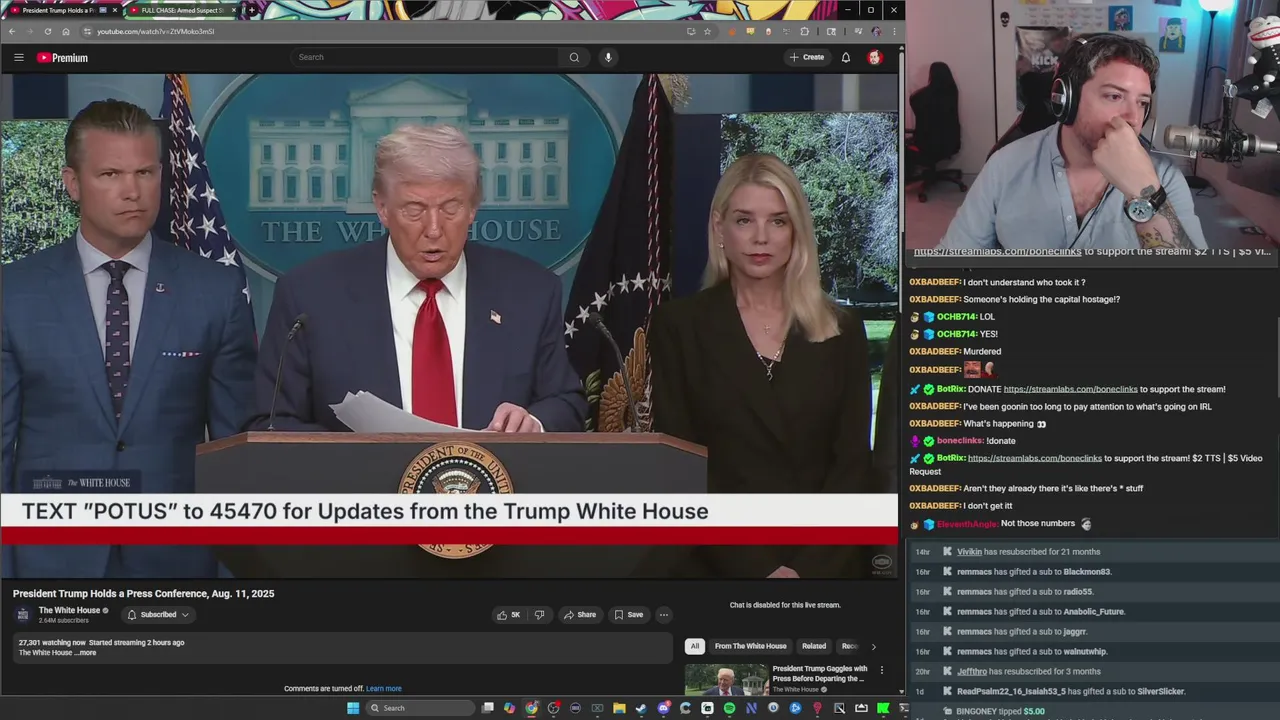Bookmark this page with the star icon

click(x=707, y=31)
